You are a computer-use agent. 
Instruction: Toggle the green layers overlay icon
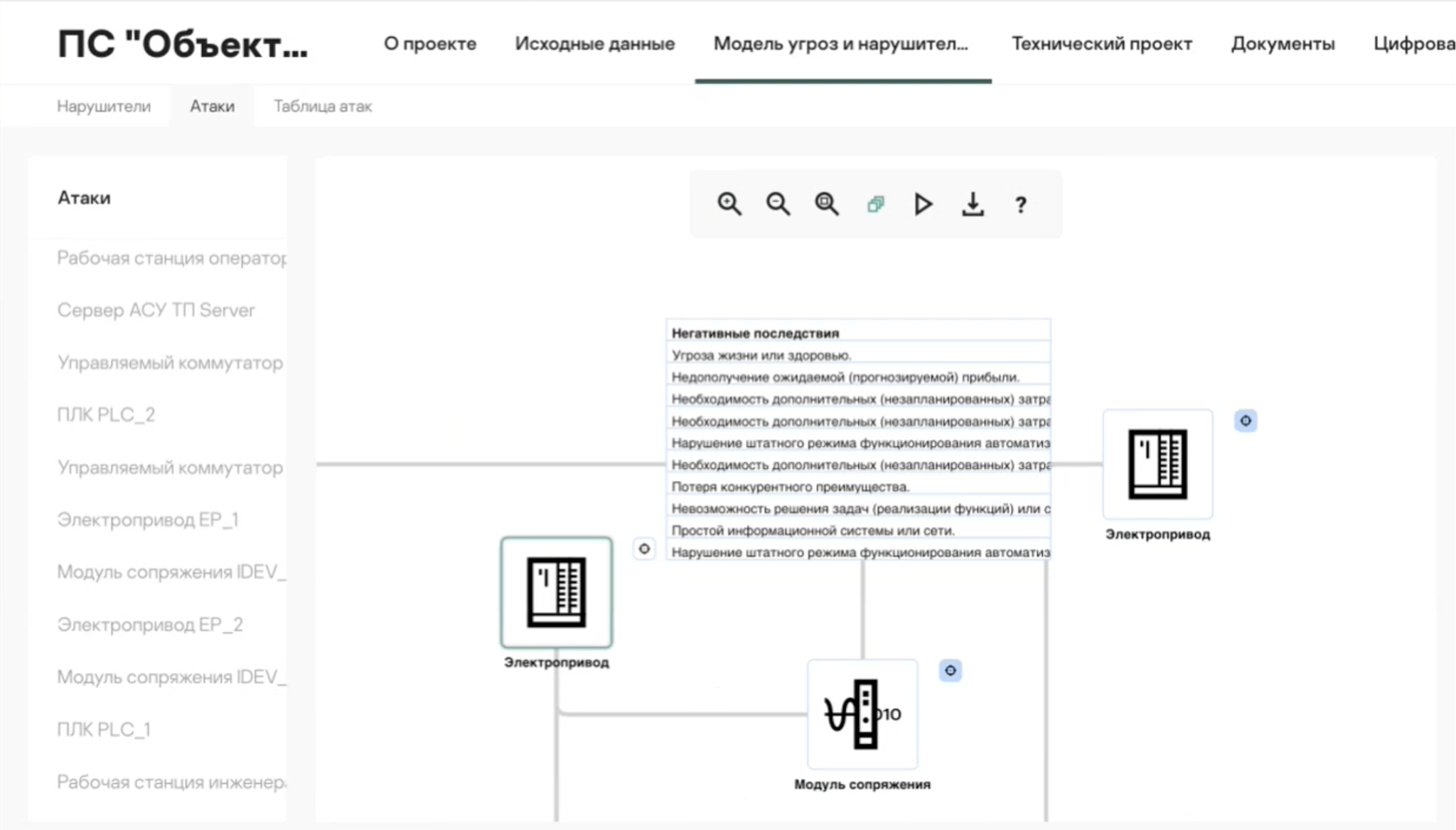pyautogui.click(x=875, y=205)
